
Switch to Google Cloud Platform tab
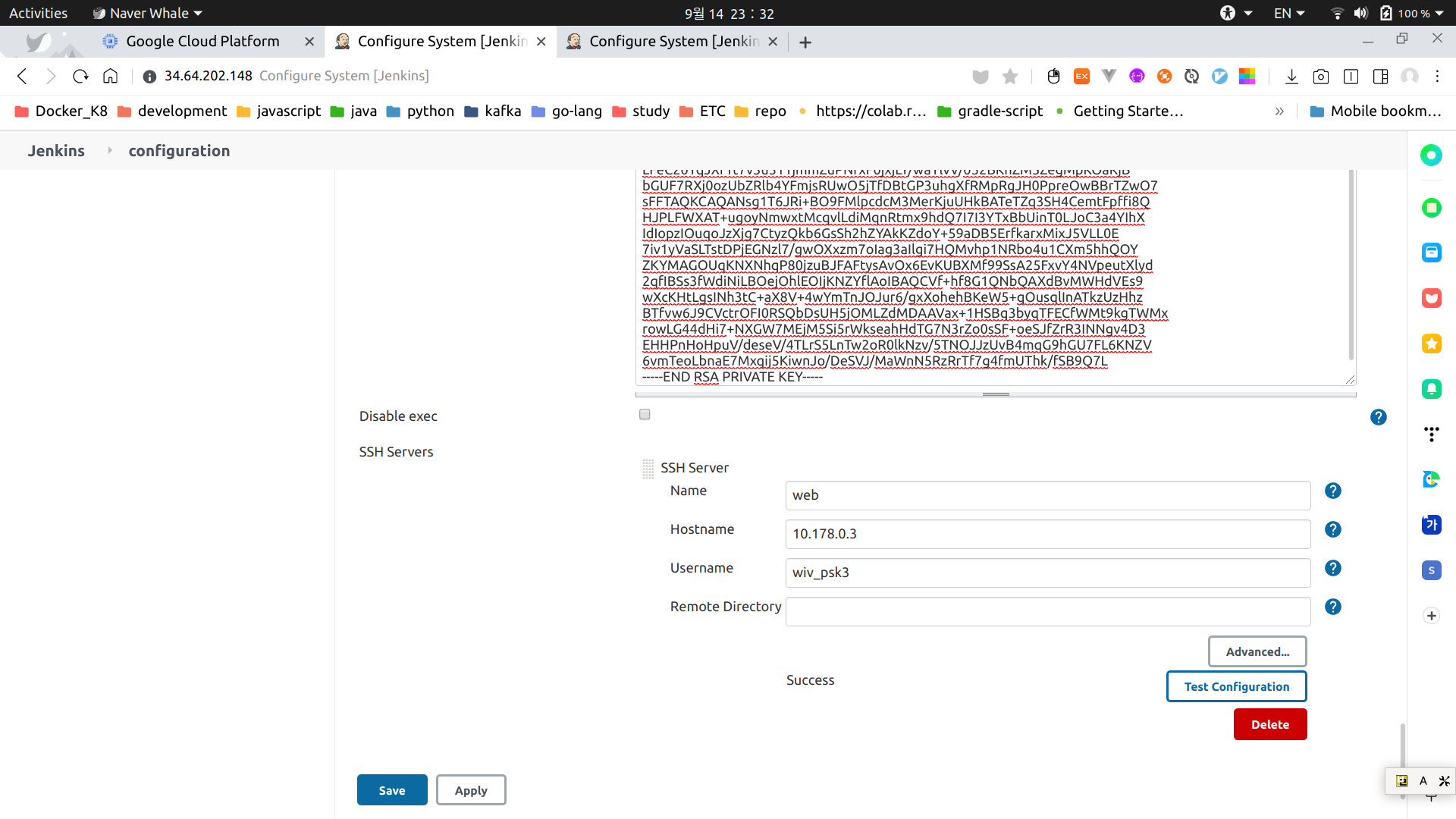tap(202, 41)
